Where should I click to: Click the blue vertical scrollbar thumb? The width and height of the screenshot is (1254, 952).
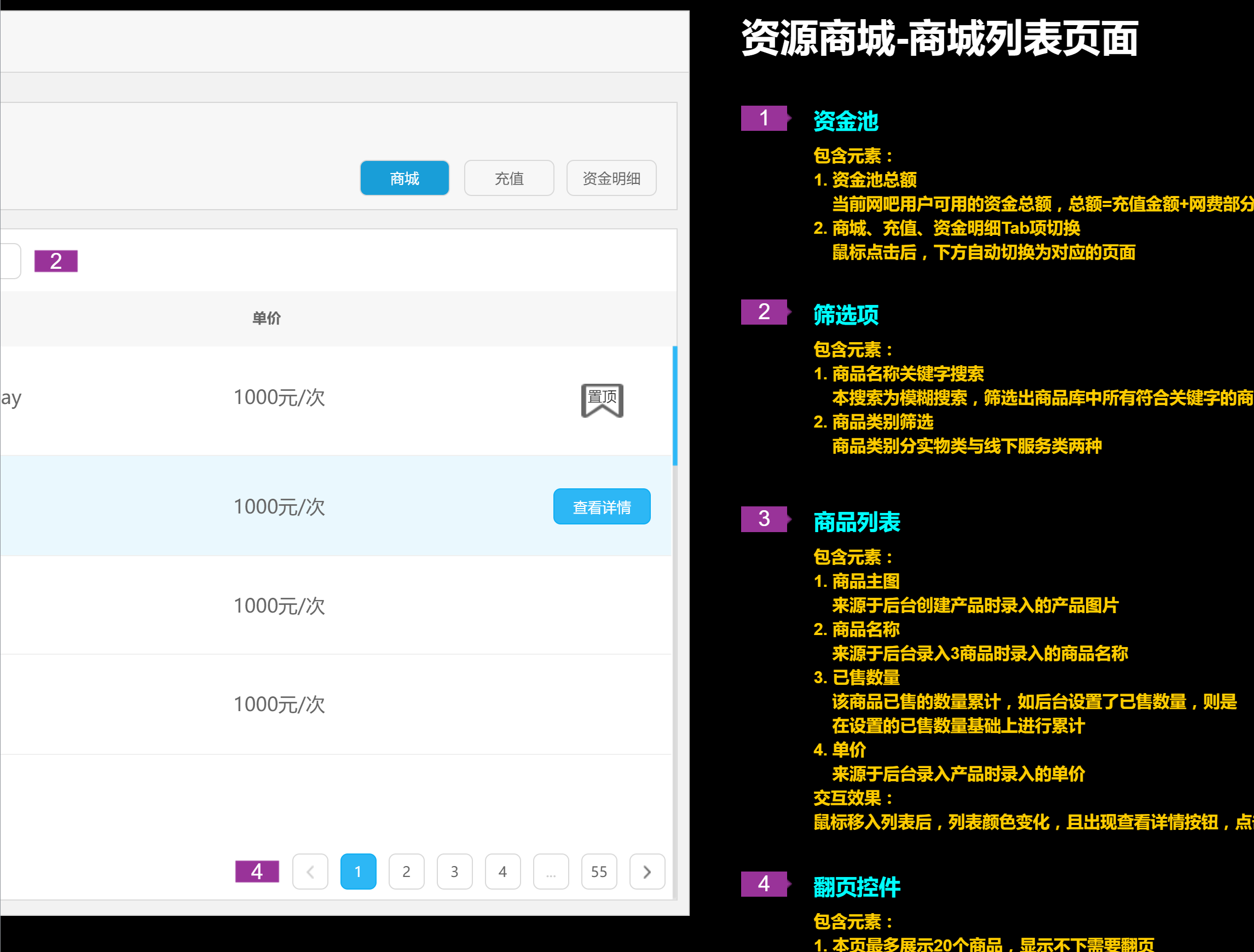[x=674, y=406]
